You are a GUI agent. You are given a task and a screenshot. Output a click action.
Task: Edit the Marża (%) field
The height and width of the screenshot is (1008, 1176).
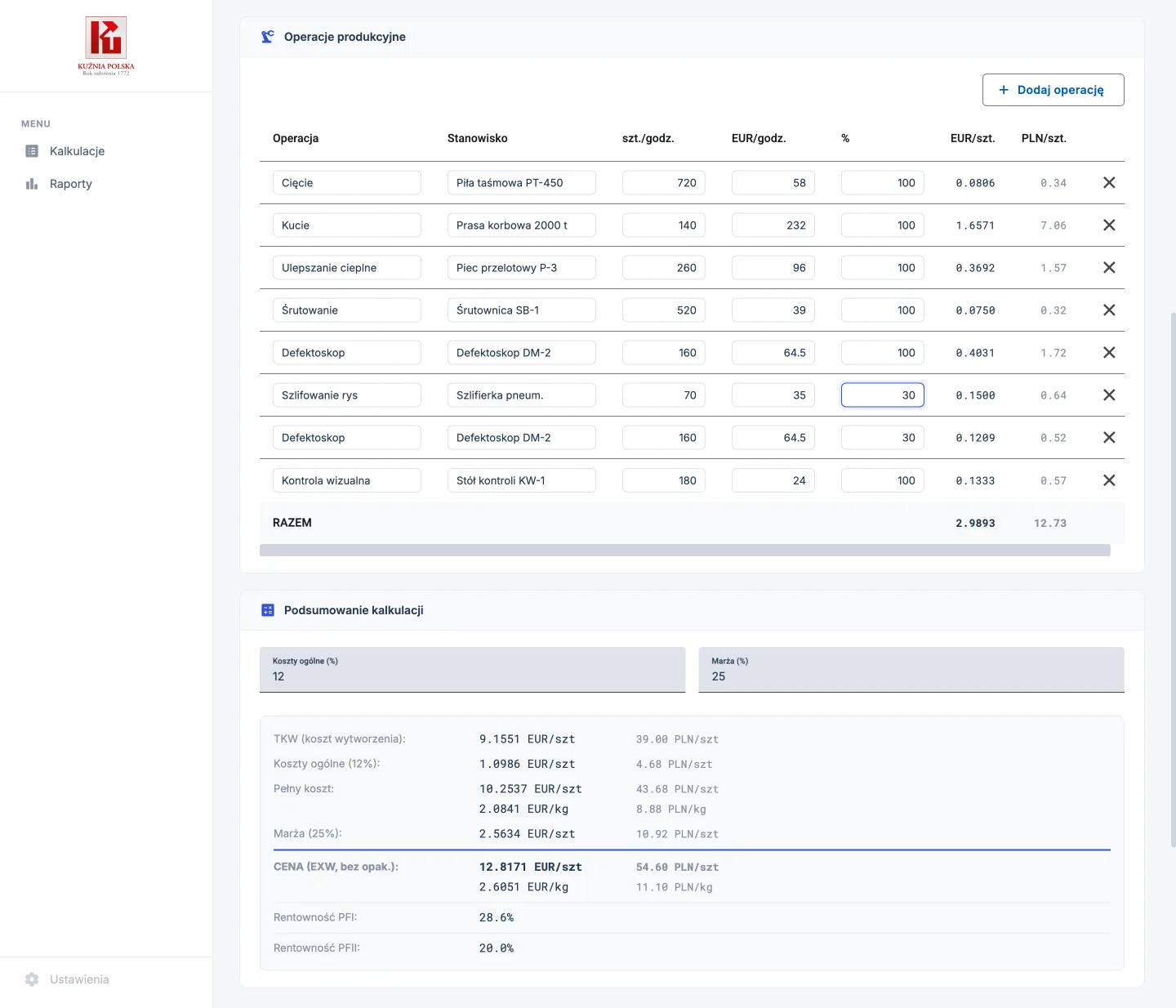(911, 670)
